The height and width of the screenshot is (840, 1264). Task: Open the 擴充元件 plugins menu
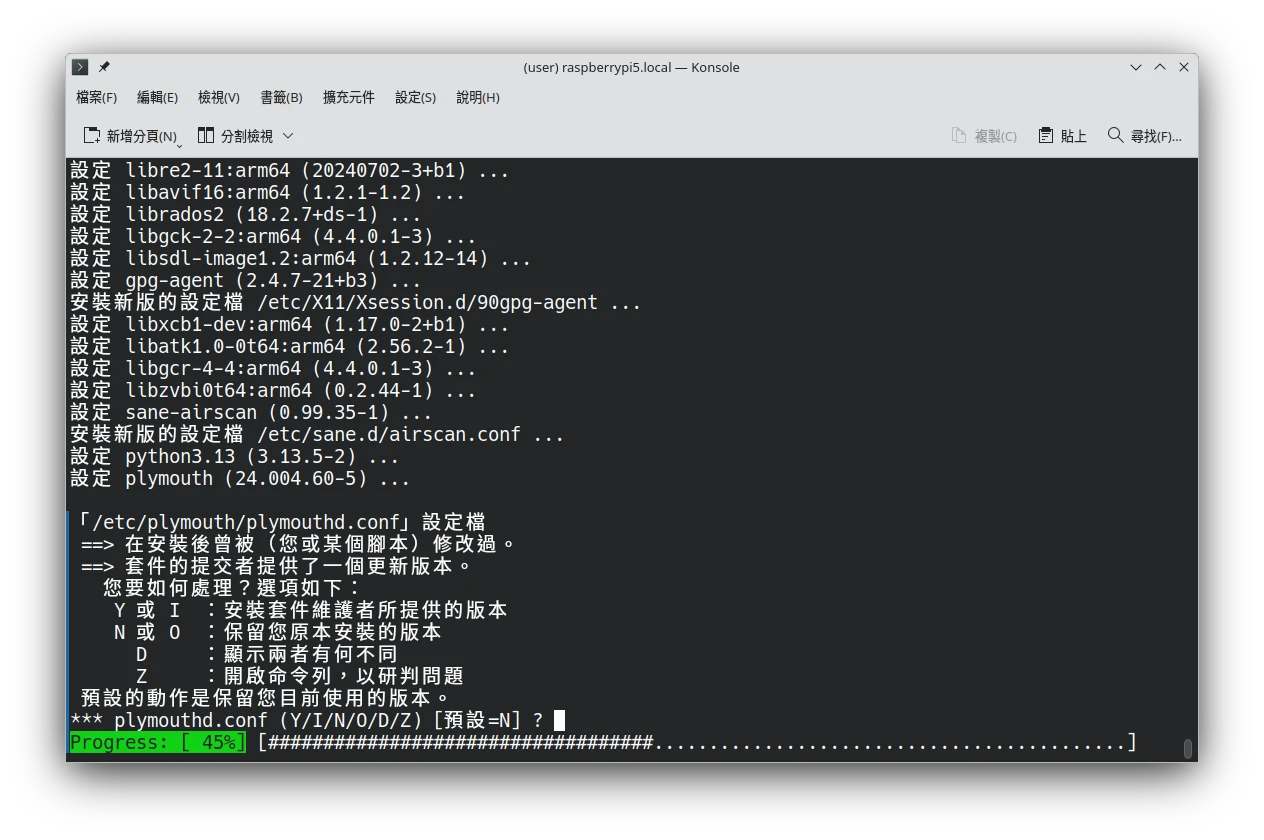click(x=348, y=97)
